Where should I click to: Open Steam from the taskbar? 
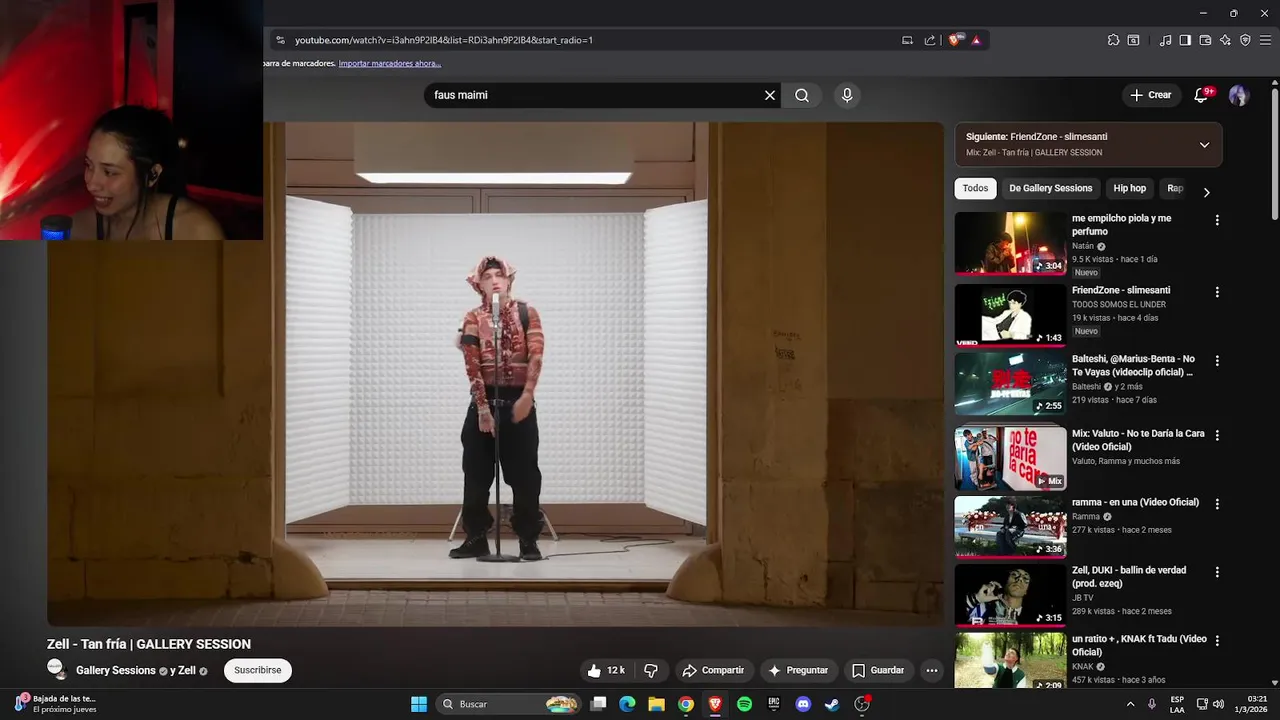831,704
